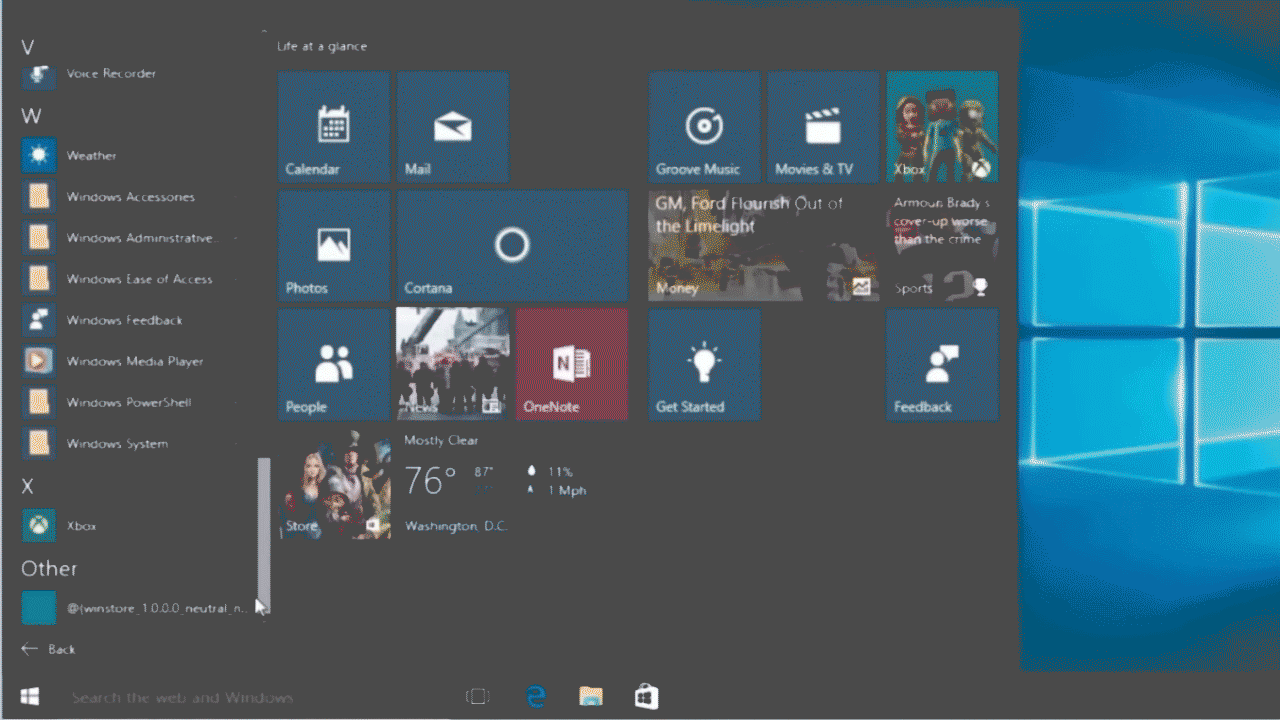Viewport: 1280px width, 720px height.
Task: Open the News live tile
Action: 453,365
